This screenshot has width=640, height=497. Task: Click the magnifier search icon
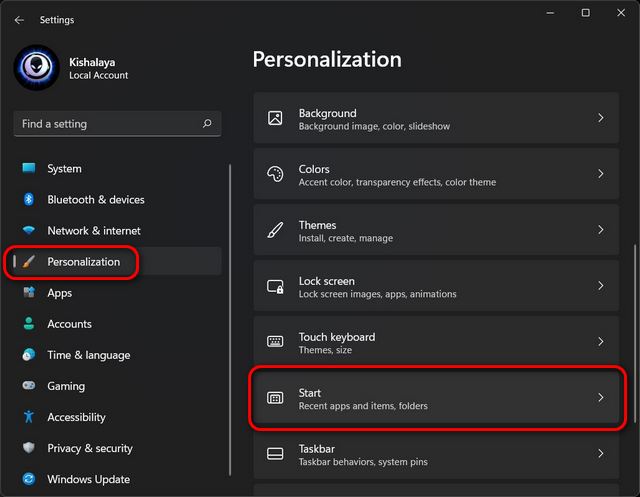coord(207,123)
